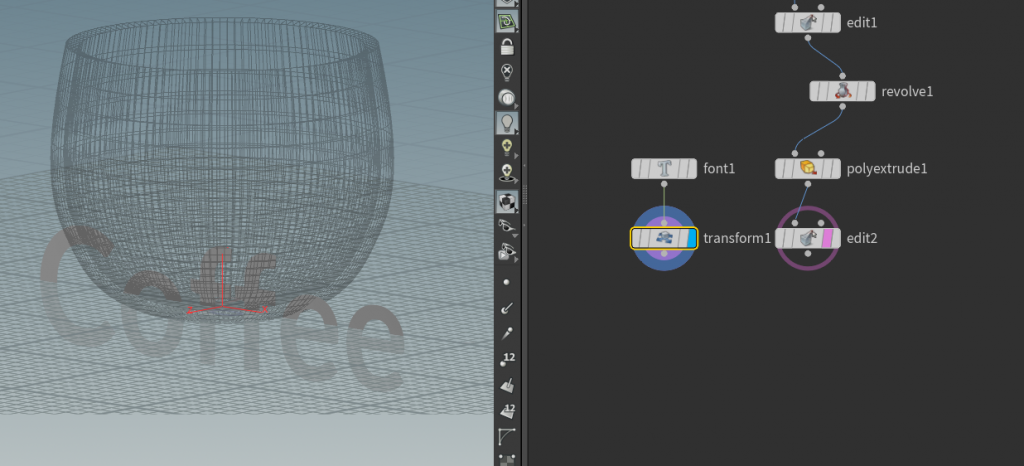Viewport: 1024px width, 466px height.
Task: Click the output connector of edit2
Action: (808, 253)
